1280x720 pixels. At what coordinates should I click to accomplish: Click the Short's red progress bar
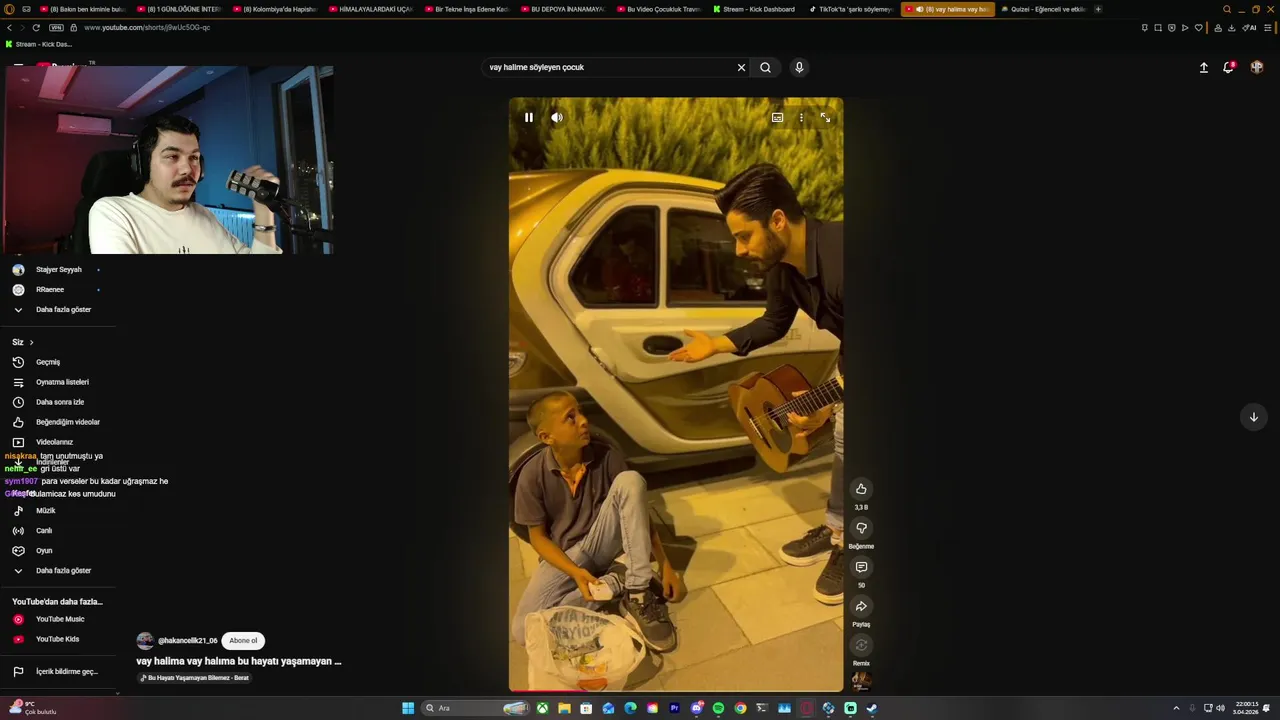(x=548, y=690)
